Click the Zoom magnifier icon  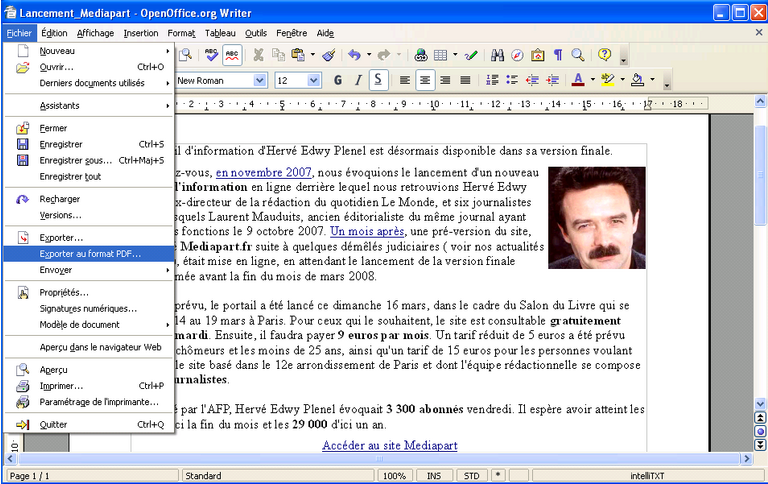[x=578, y=55]
